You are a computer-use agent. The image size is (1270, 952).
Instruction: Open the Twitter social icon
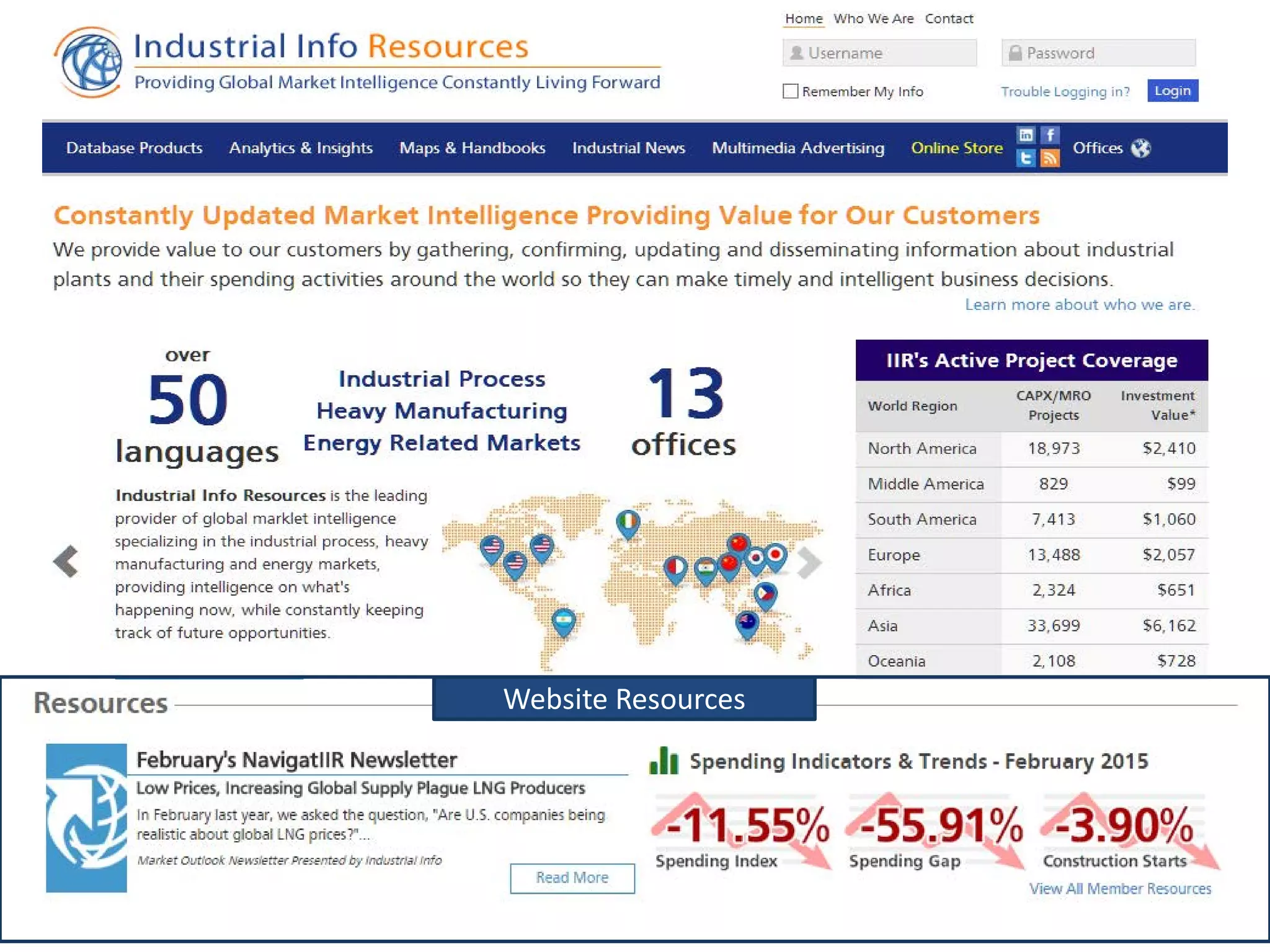1026,159
